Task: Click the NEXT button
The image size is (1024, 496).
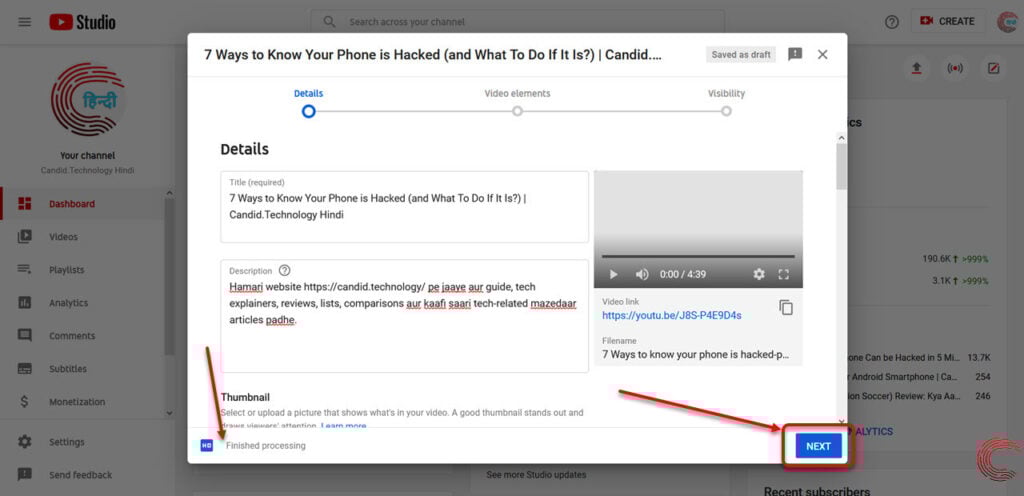Action: [x=818, y=446]
